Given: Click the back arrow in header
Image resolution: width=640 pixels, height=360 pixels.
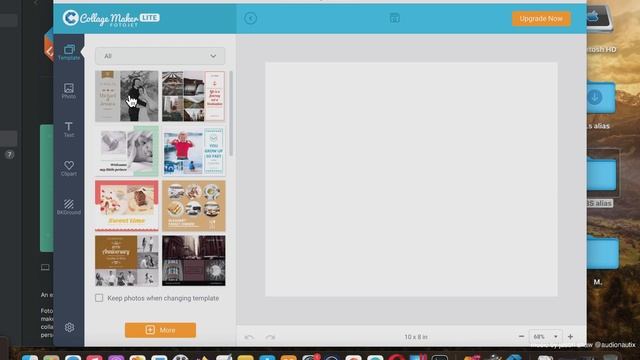Looking at the screenshot, I should (251, 18).
